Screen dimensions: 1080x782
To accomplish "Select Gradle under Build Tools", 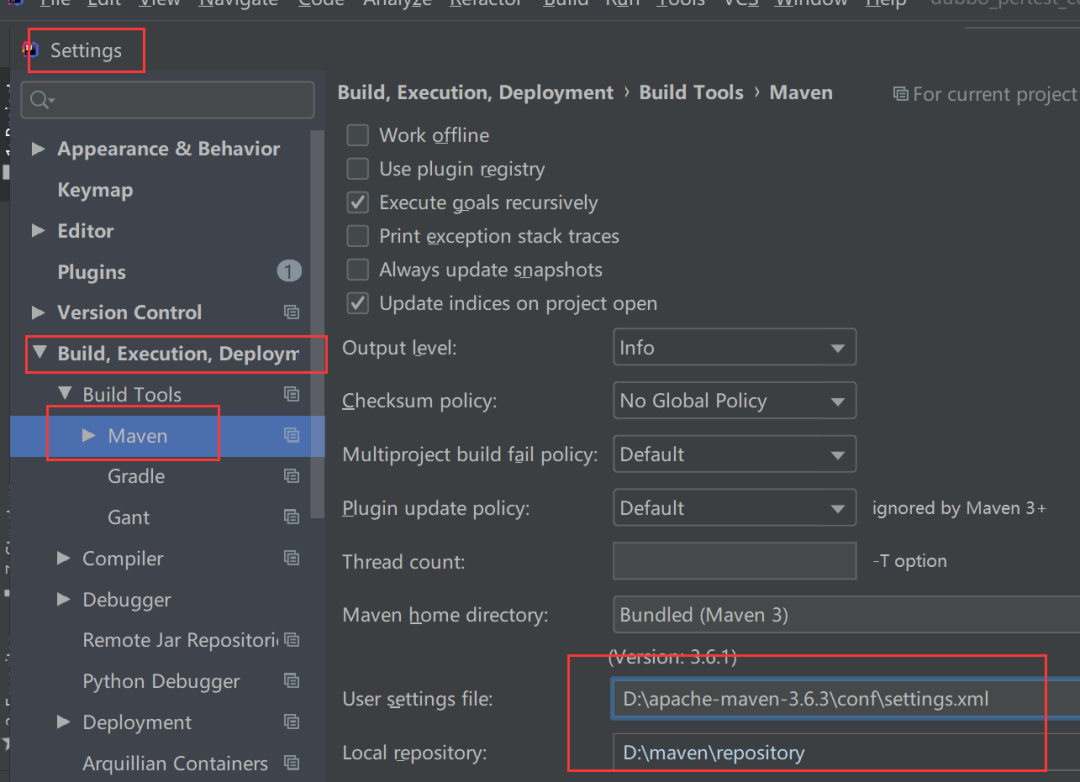I will 136,476.
